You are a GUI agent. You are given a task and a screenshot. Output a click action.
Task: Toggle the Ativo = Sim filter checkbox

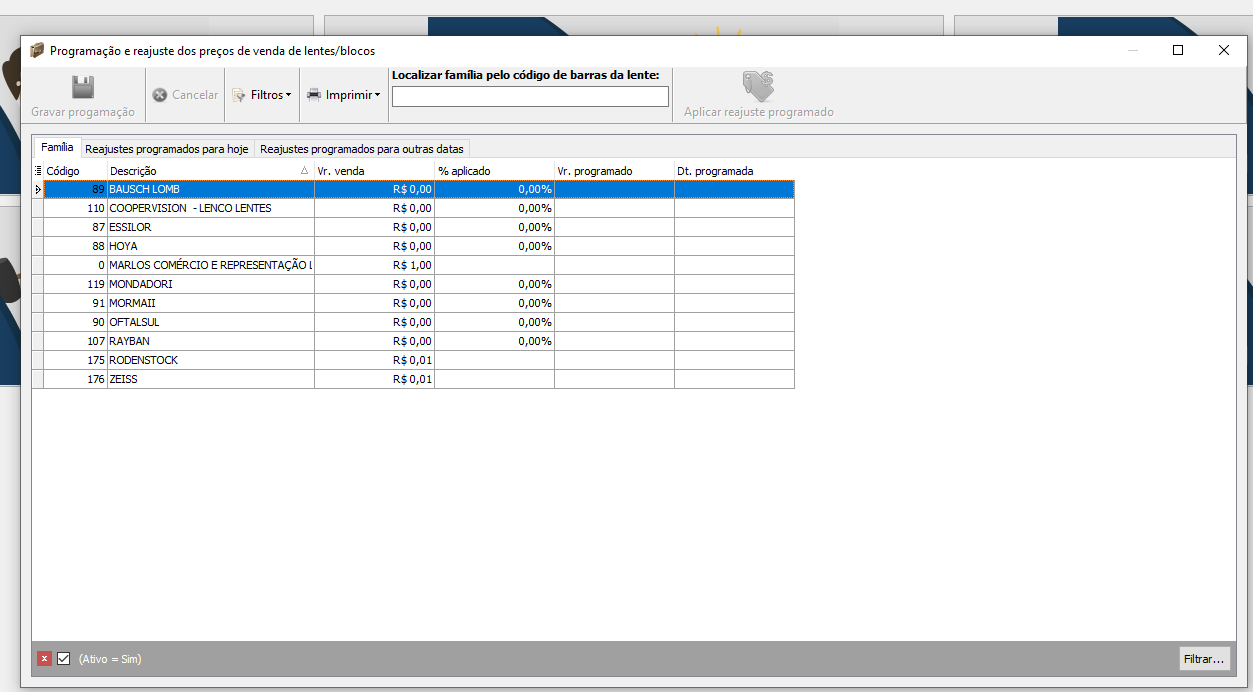click(x=64, y=659)
